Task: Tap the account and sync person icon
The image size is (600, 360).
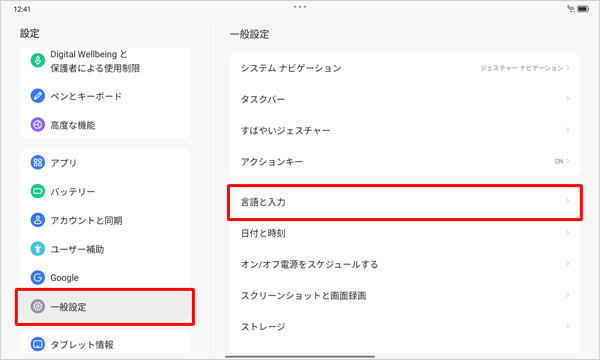Action: click(x=38, y=220)
